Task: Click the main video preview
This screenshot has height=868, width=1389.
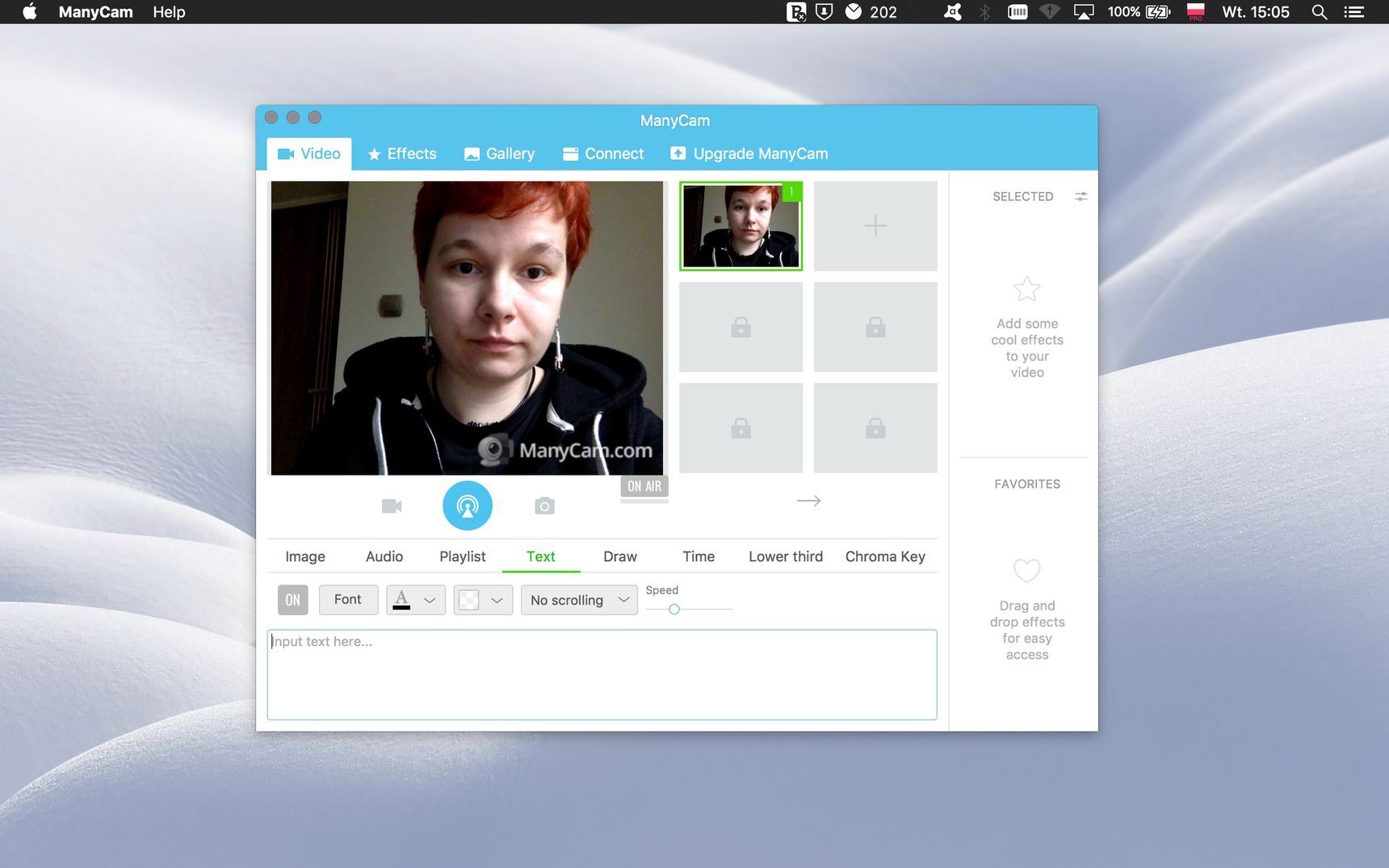Action: tap(467, 328)
